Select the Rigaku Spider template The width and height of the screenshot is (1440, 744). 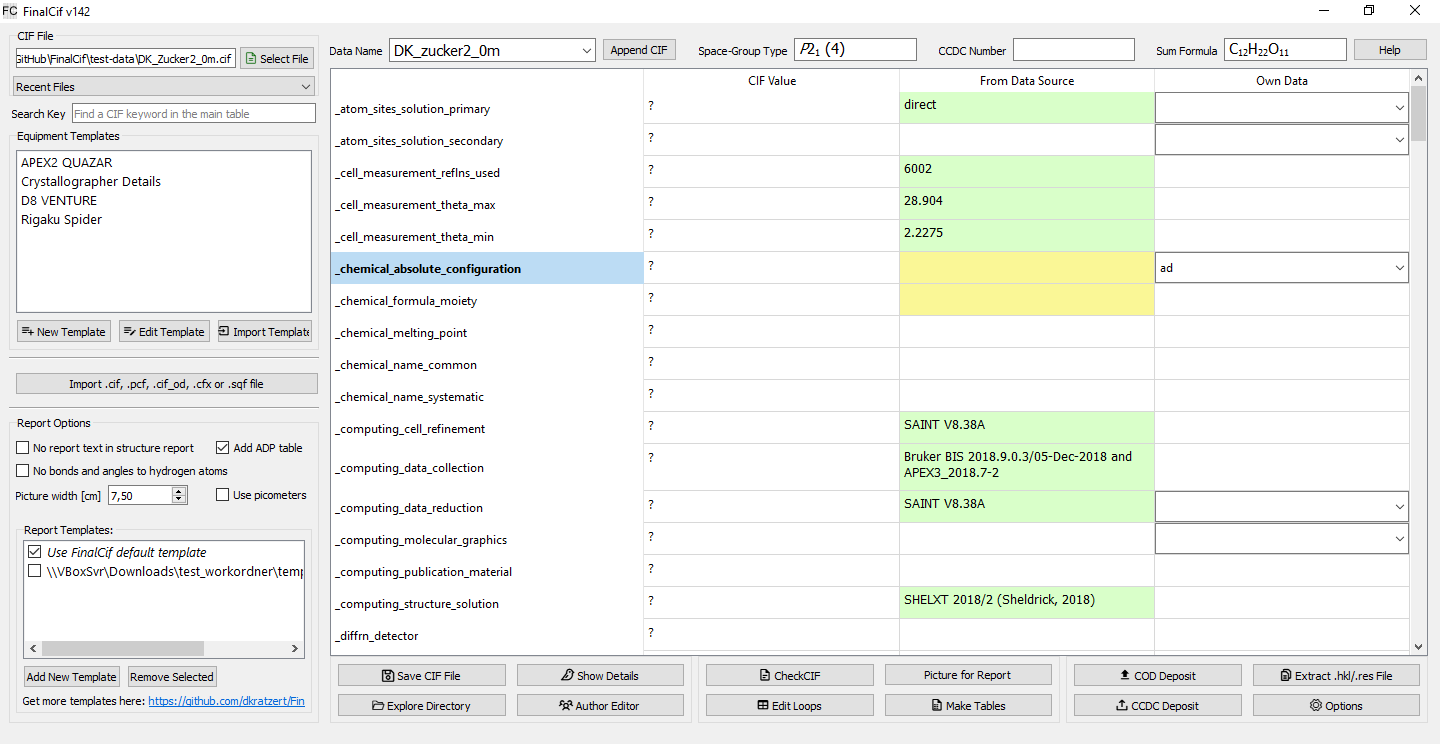point(61,220)
